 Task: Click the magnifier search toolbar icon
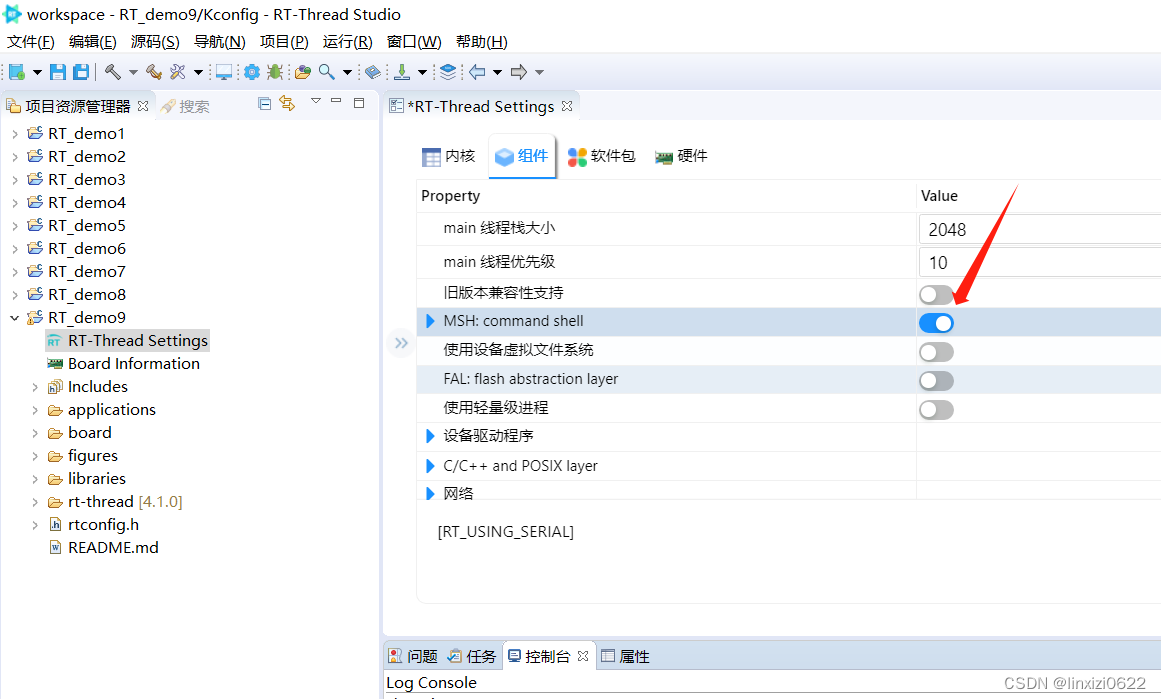click(327, 72)
